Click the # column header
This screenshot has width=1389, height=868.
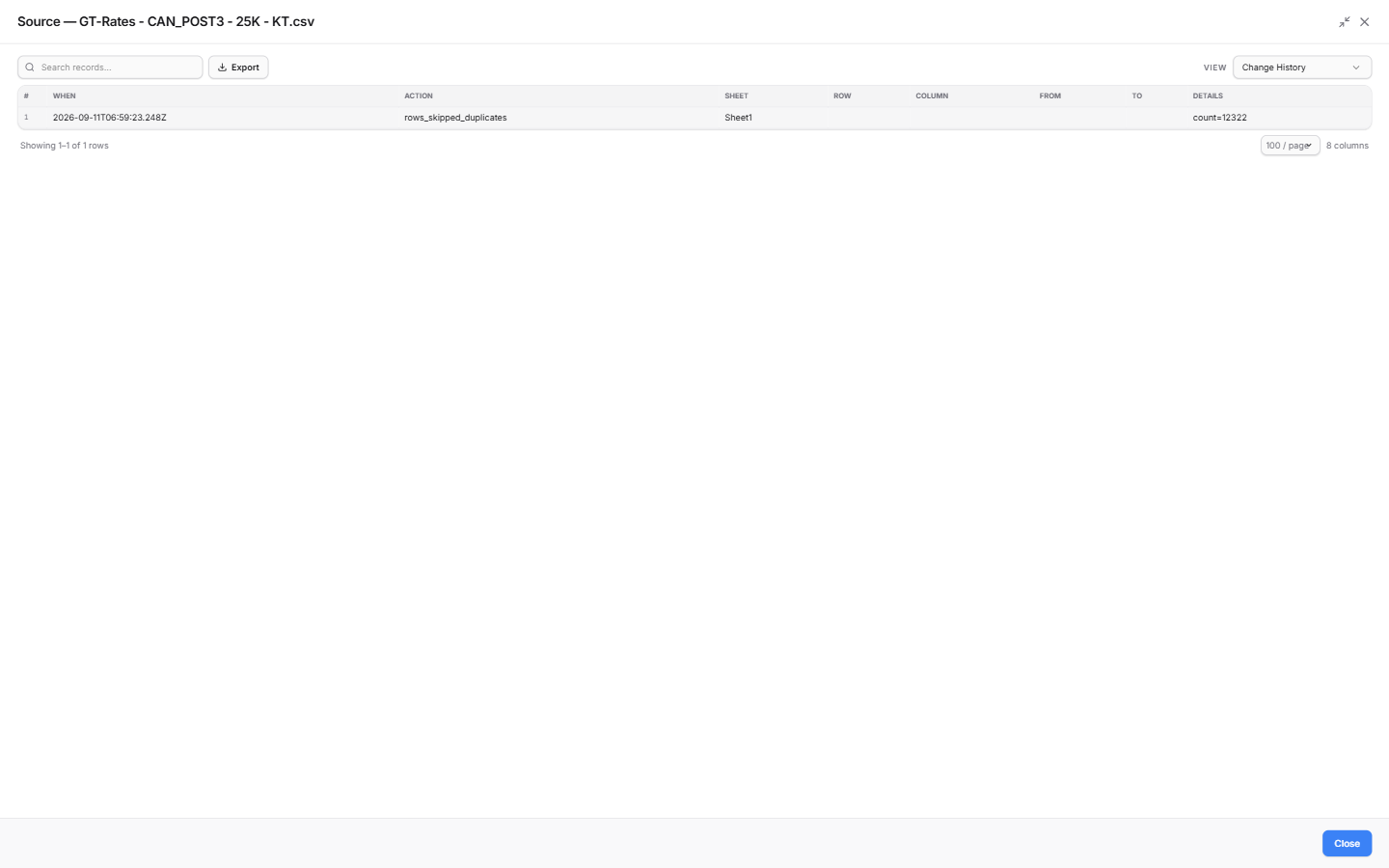pyautogui.click(x=26, y=96)
